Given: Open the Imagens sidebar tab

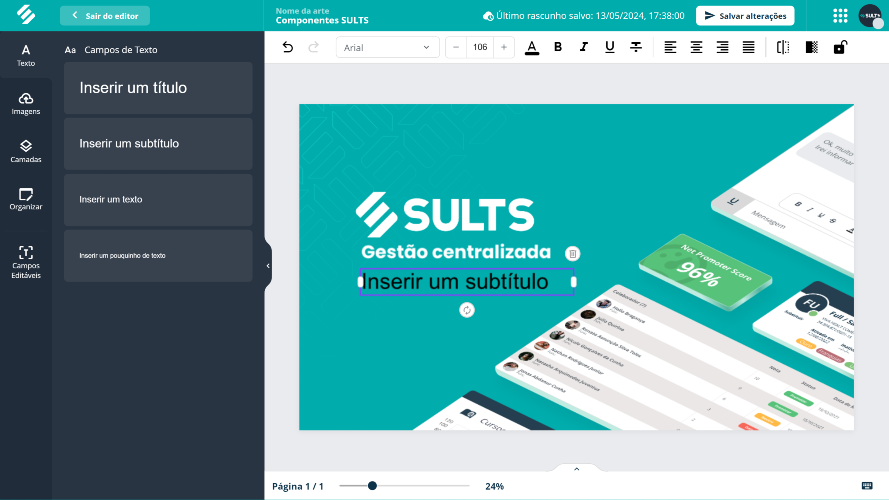Looking at the screenshot, I should tap(26, 104).
